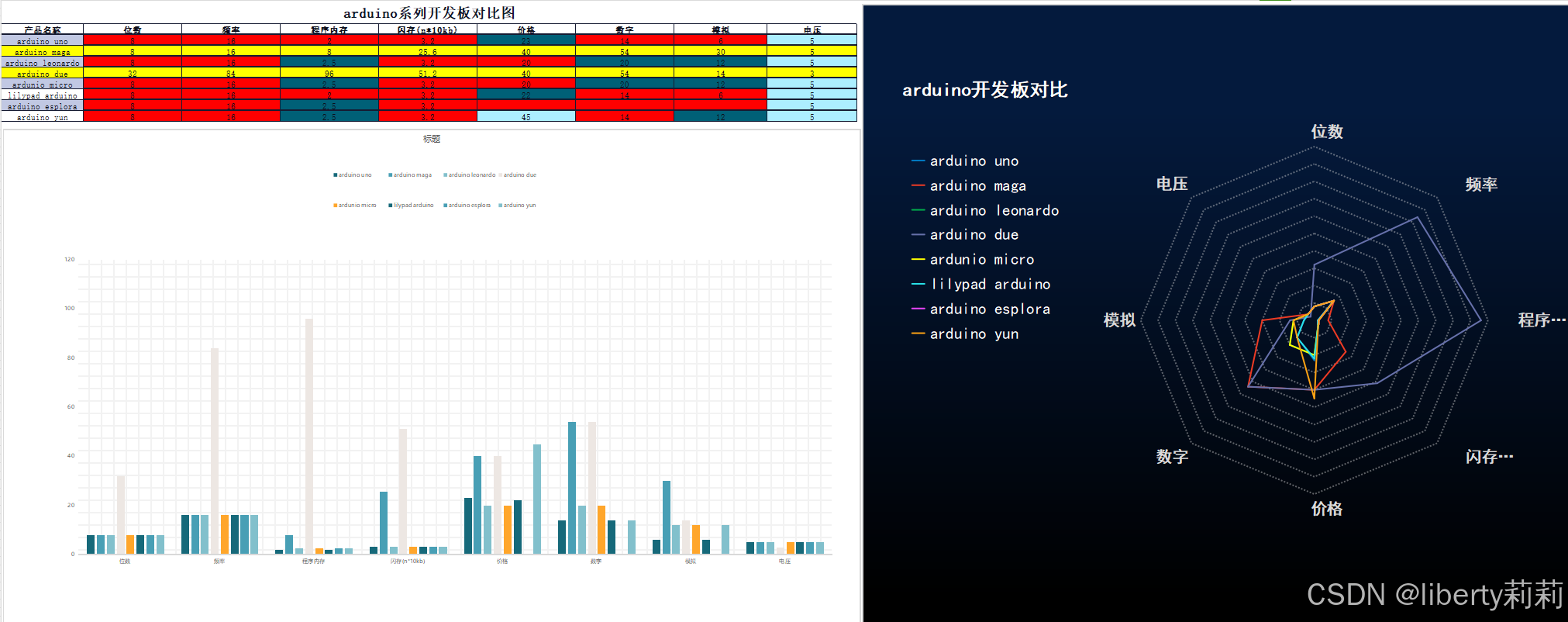Click 'arduino esplora' in the bar chart legend
The width and height of the screenshot is (1568, 622).
pos(467,205)
